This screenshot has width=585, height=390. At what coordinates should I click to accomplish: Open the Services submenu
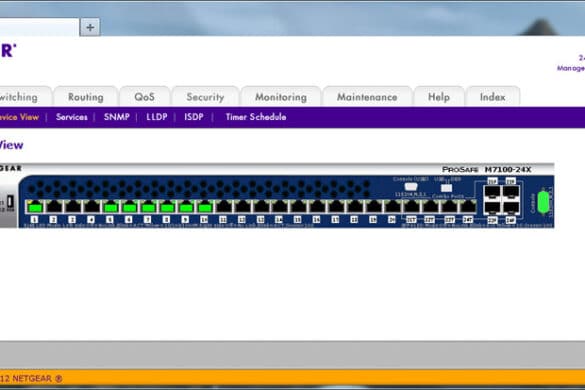[72, 117]
